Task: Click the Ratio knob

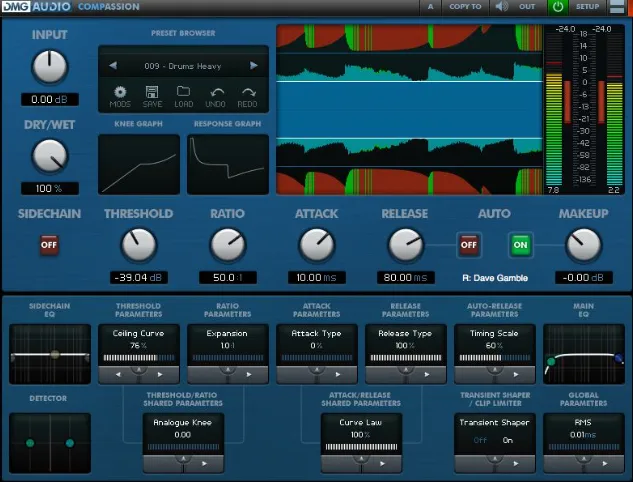Action: tap(228, 245)
